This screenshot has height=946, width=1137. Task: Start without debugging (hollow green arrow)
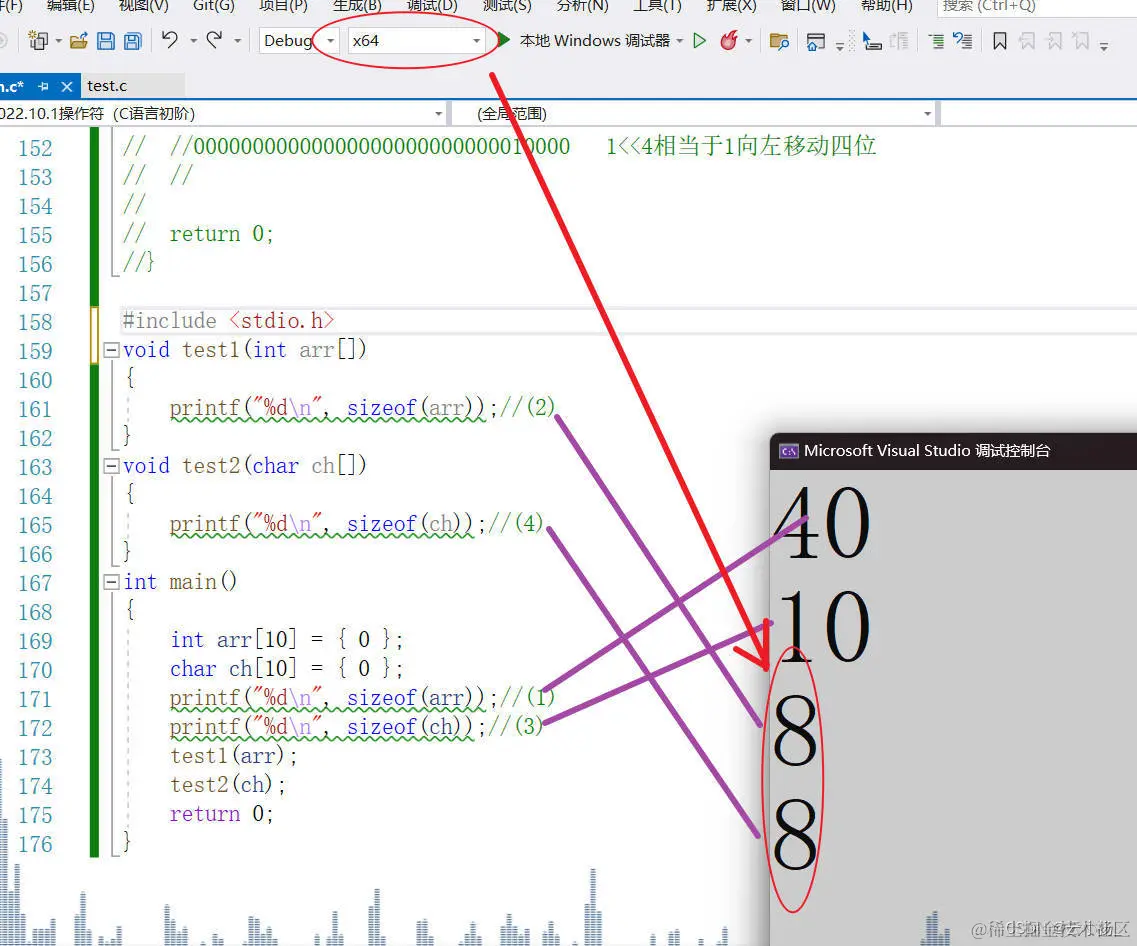coord(700,41)
